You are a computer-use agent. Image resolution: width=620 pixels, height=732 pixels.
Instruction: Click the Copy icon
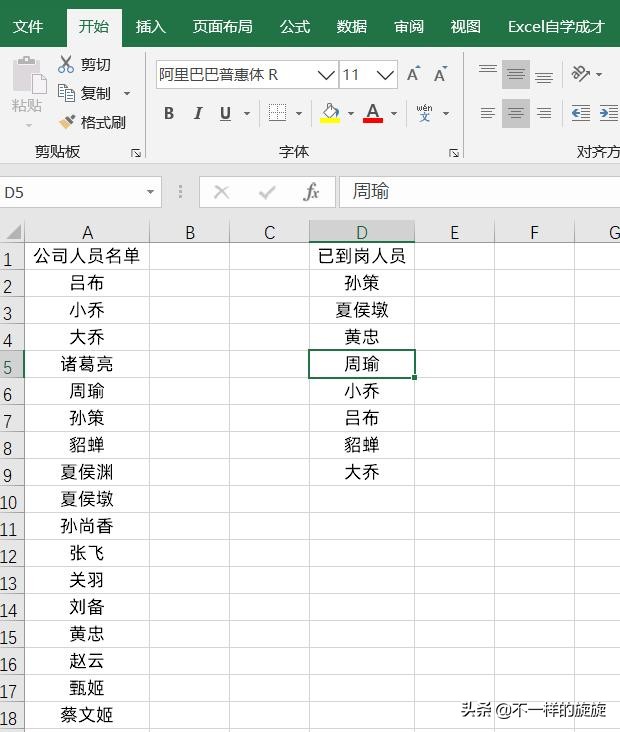[x=66, y=93]
